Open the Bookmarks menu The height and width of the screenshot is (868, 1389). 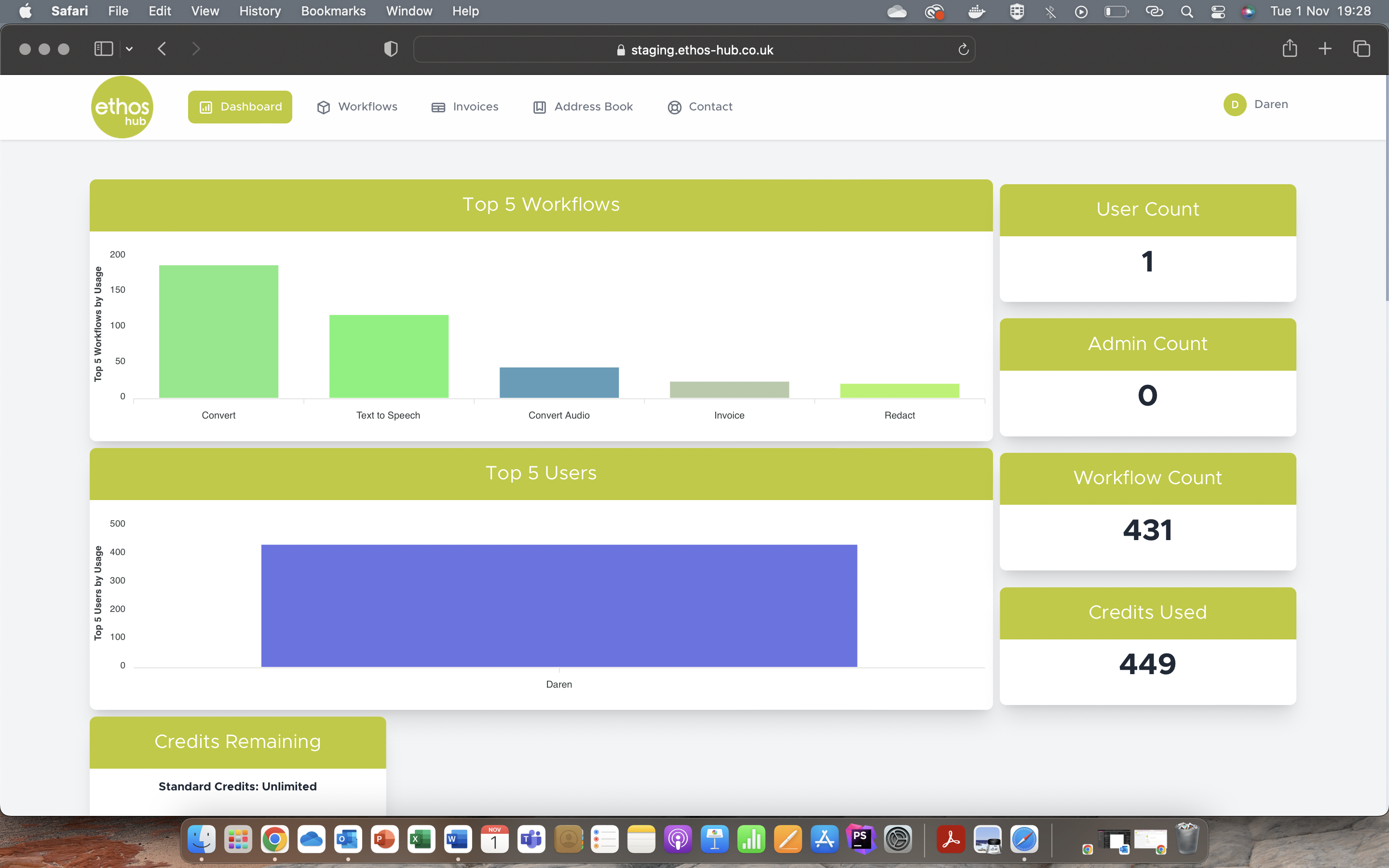coord(333,11)
